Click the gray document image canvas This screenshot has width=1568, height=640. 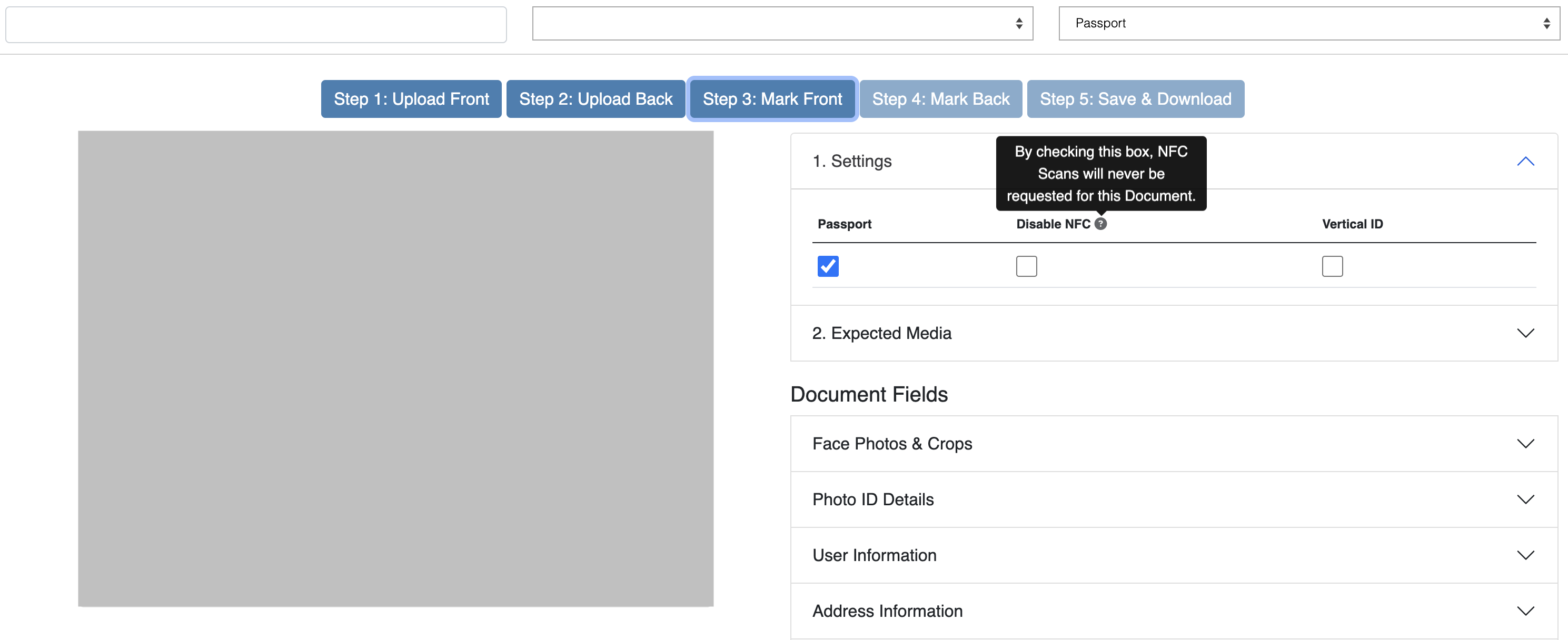(395, 368)
